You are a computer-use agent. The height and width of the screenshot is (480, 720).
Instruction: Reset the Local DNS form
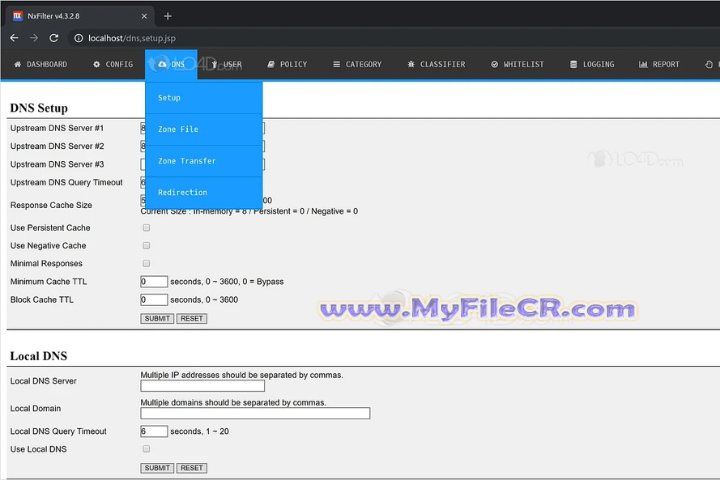pos(191,468)
